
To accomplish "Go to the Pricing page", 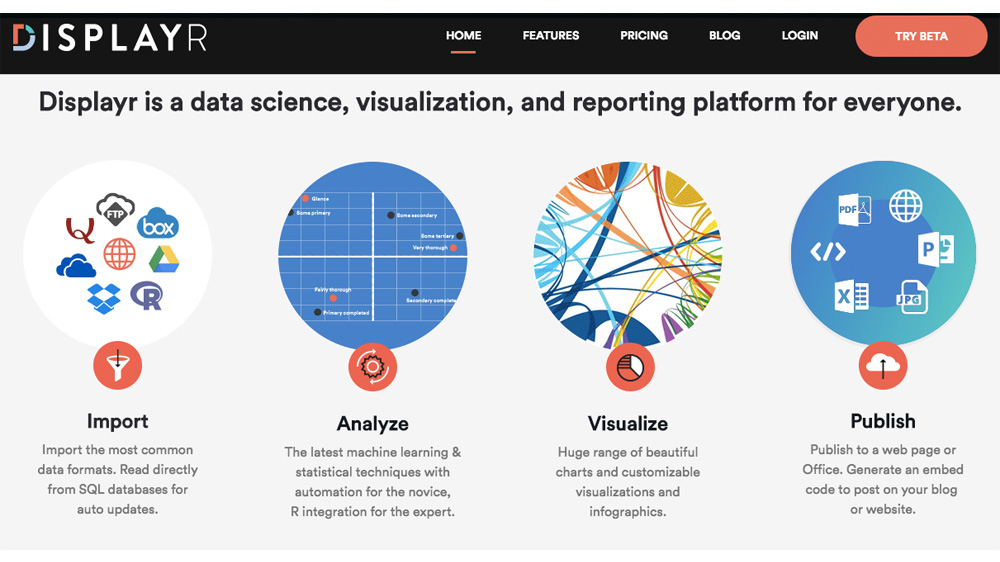I will pos(644,36).
